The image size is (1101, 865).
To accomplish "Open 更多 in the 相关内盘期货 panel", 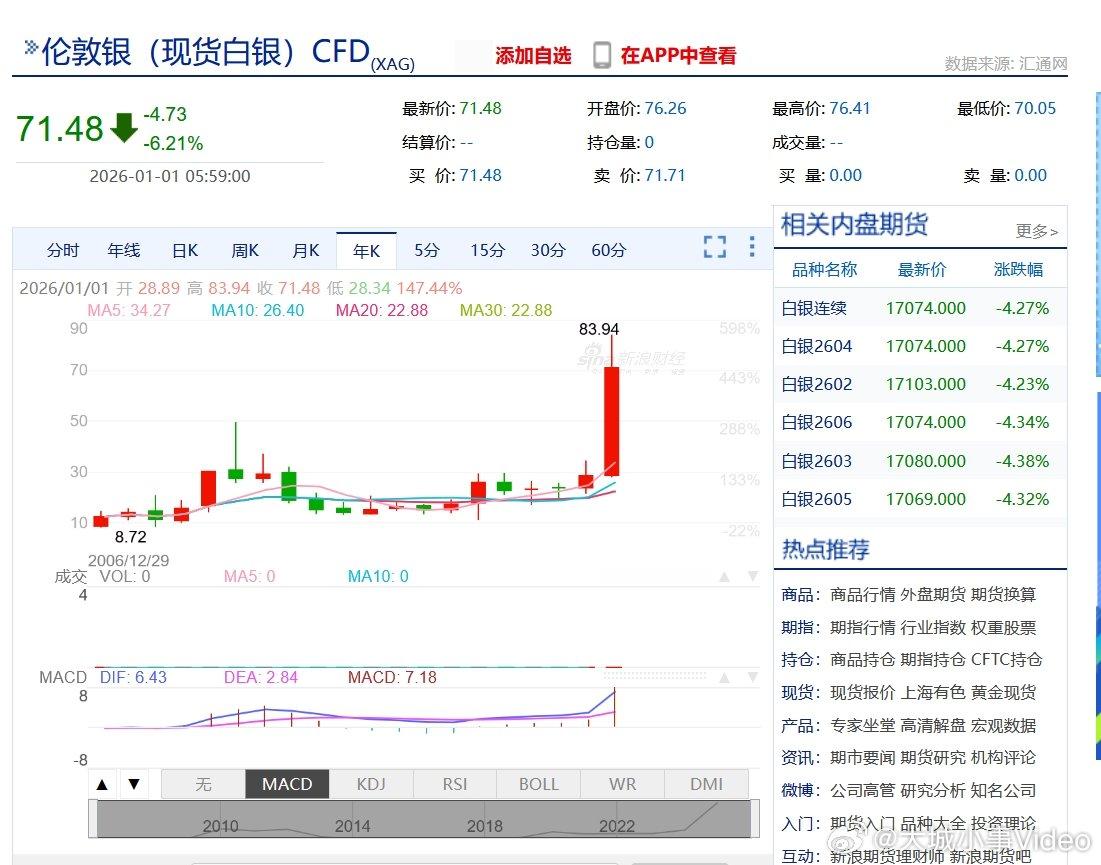I will [1036, 229].
